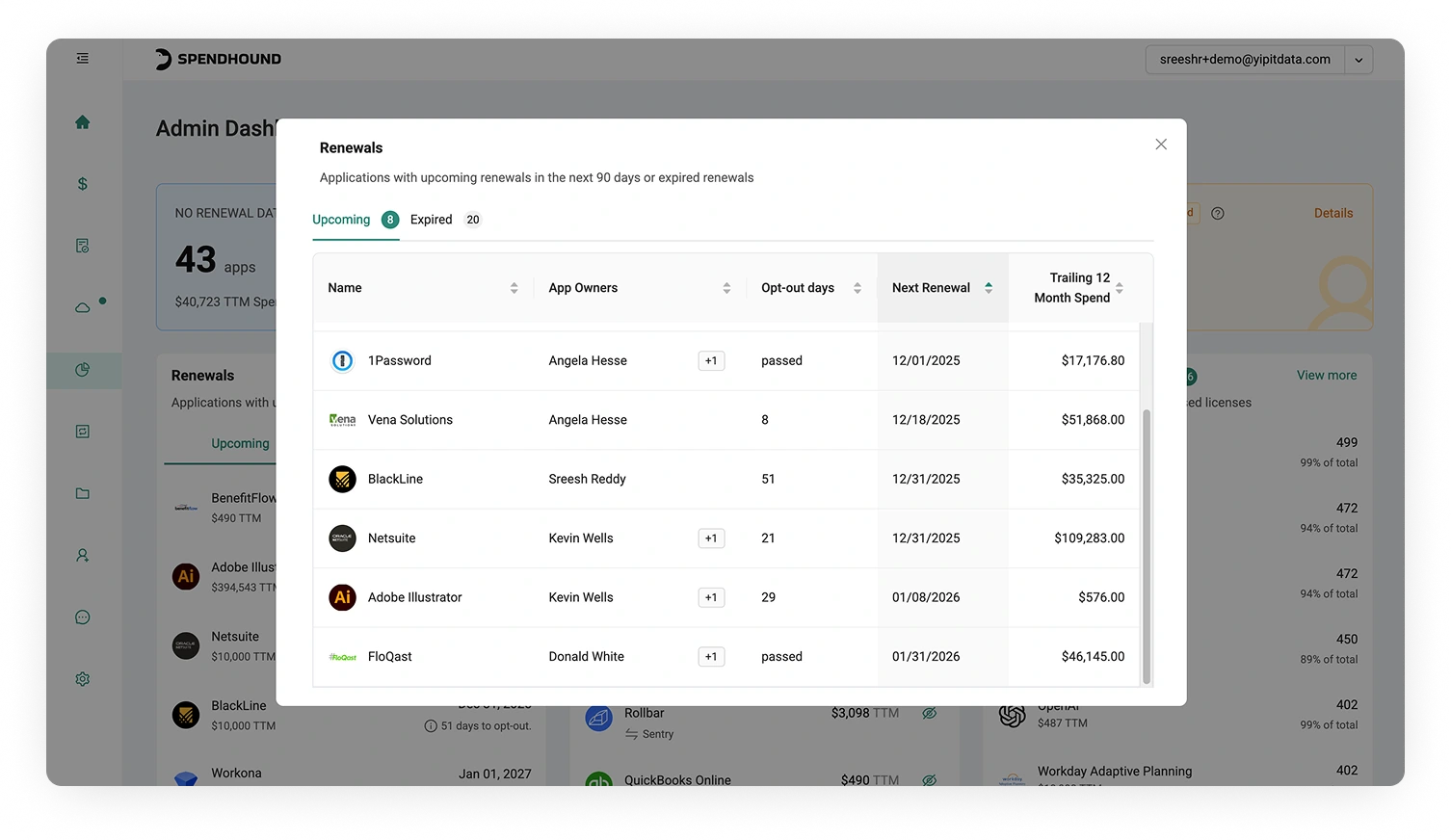Expand +1 owners for FloQast
Viewport: 1451px width, 840px height.
[x=711, y=657]
